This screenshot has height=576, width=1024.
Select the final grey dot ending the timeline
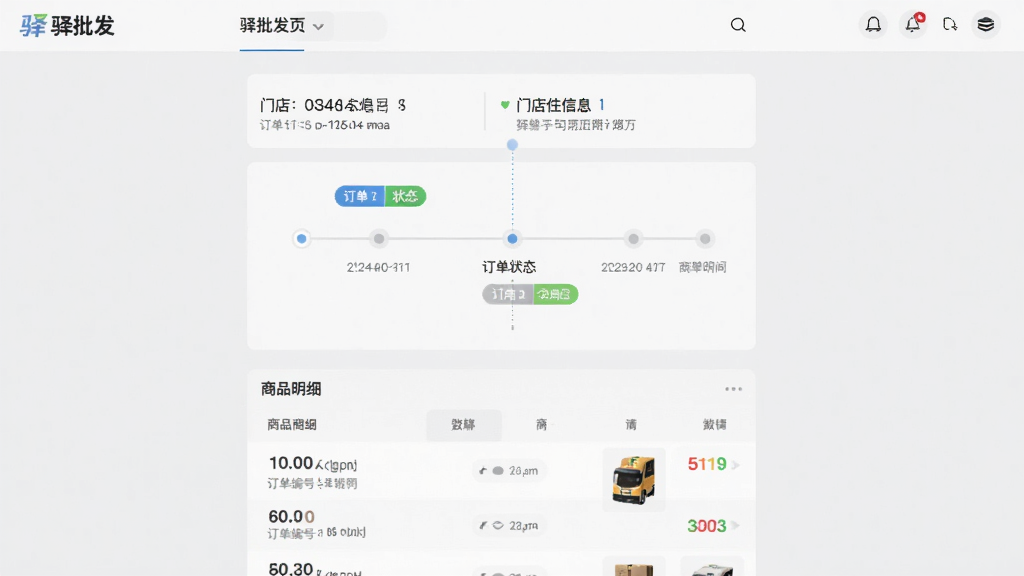[705, 238]
